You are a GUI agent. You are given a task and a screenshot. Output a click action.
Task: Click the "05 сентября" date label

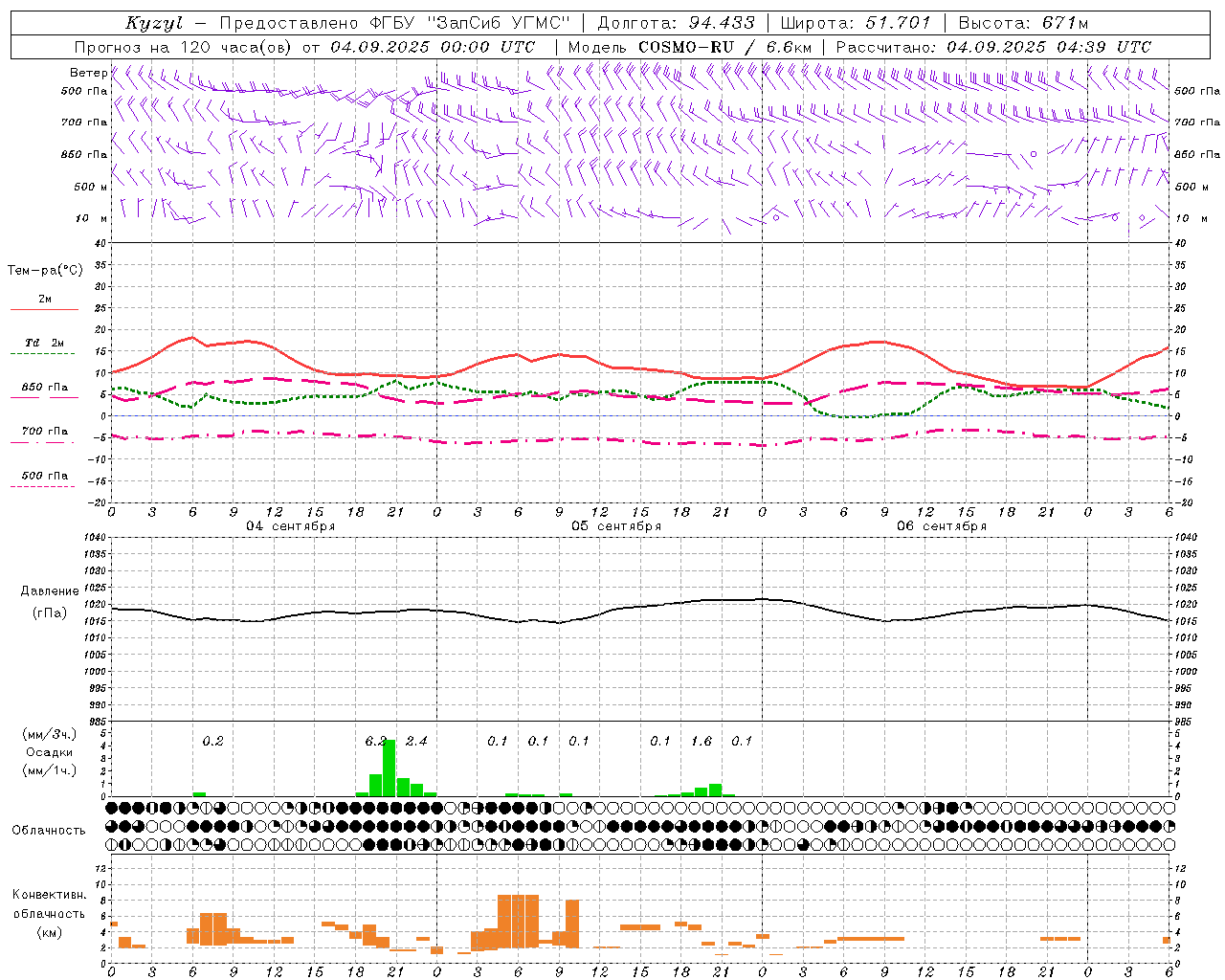coord(616,526)
